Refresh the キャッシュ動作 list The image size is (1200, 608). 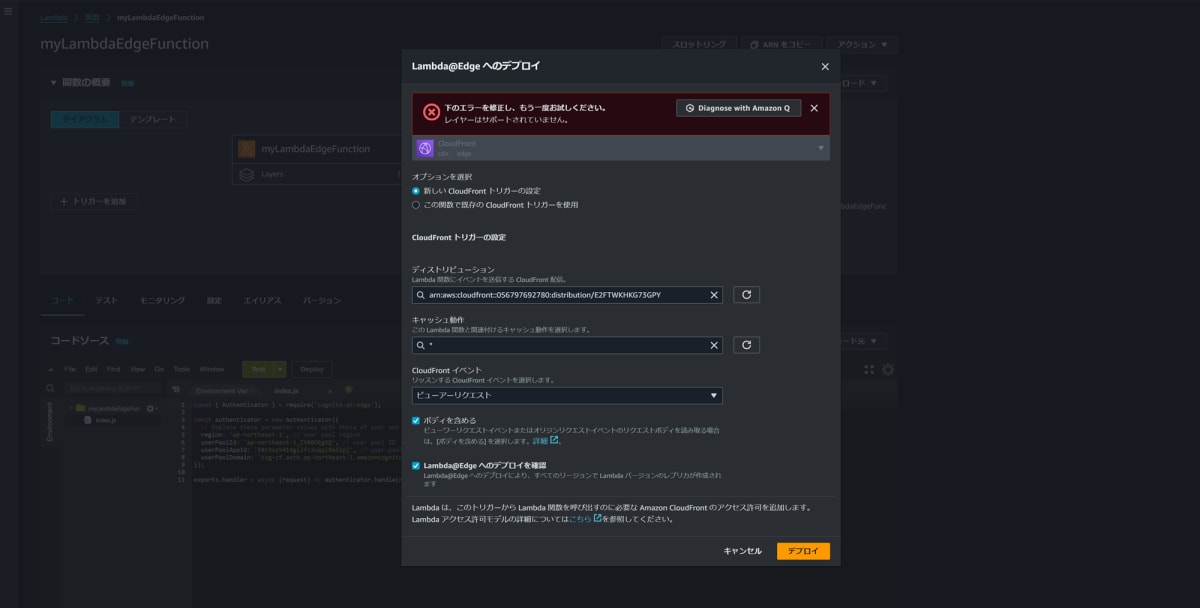tap(746, 345)
